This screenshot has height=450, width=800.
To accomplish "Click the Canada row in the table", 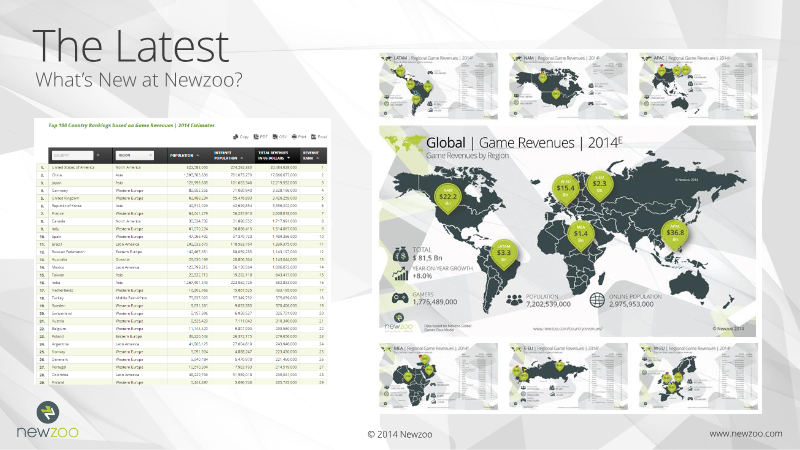I will 182,221.
